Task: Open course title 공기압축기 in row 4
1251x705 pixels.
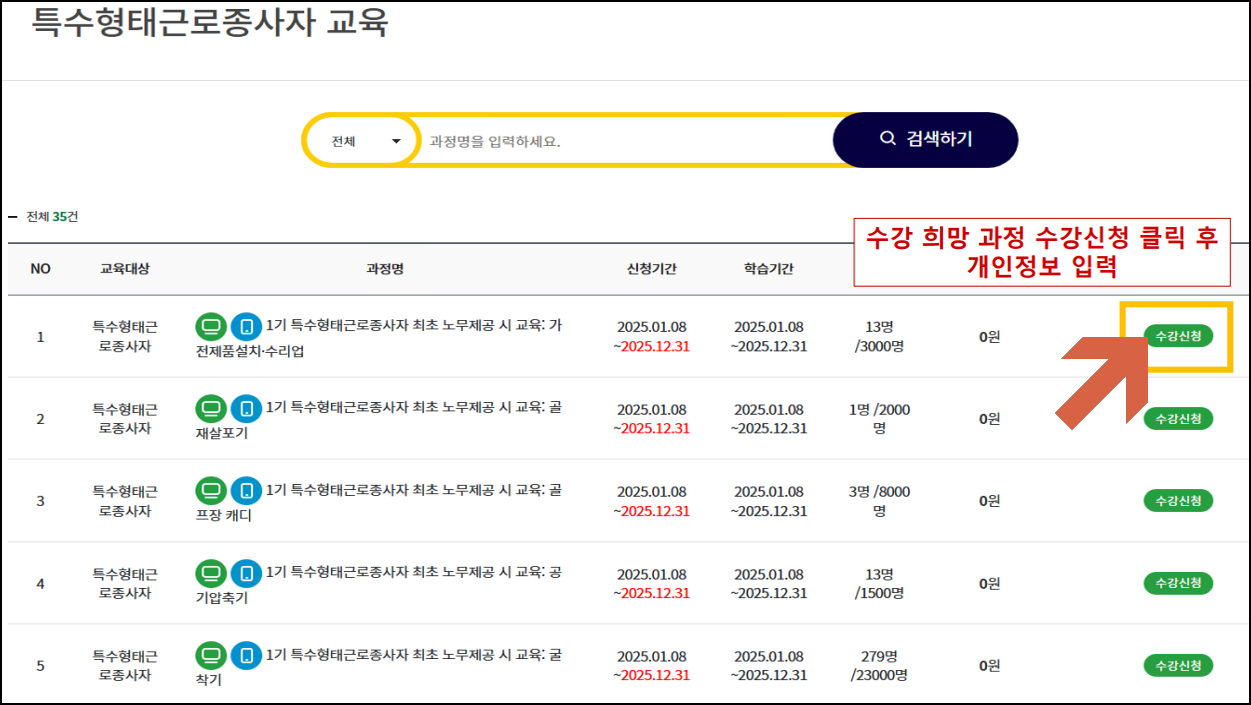Action: tap(379, 585)
